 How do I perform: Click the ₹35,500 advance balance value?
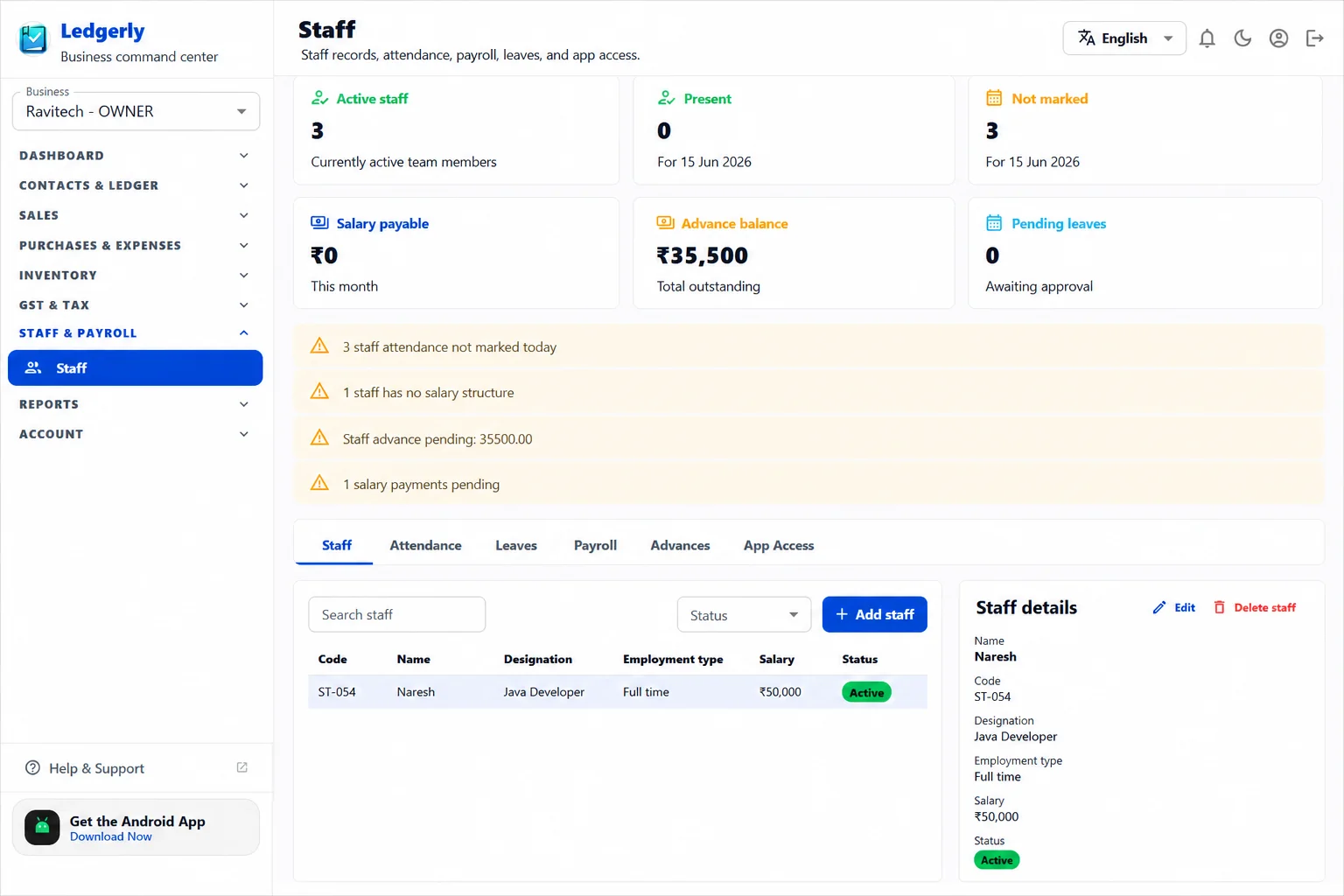coord(703,255)
